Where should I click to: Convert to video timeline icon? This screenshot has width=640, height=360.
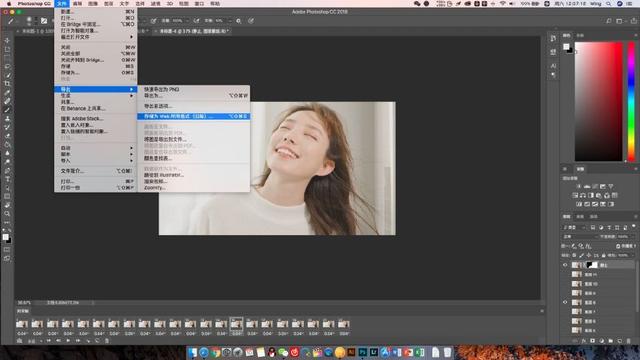[19, 341]
